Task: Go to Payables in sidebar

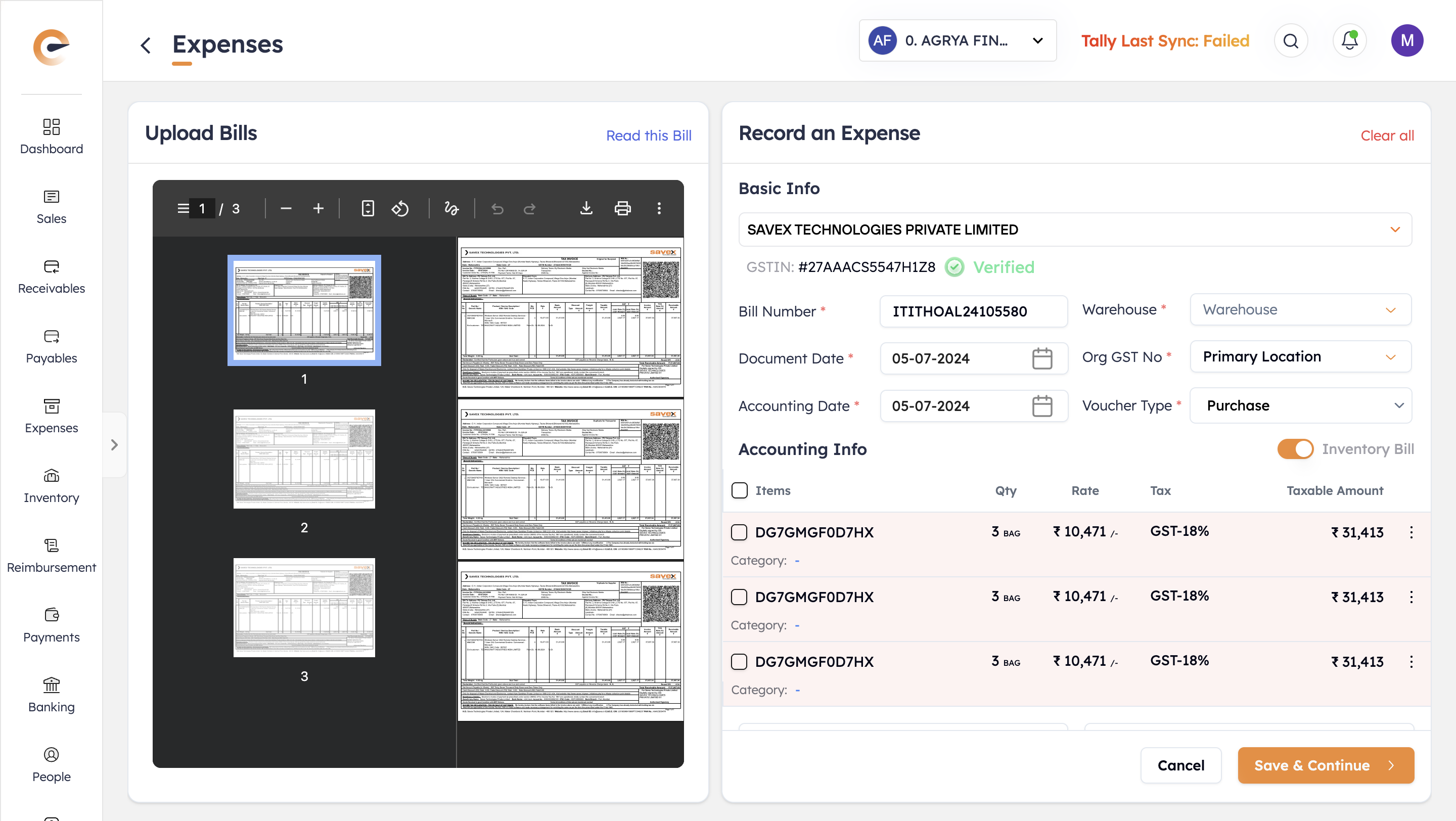Action: tap(52, 346)
